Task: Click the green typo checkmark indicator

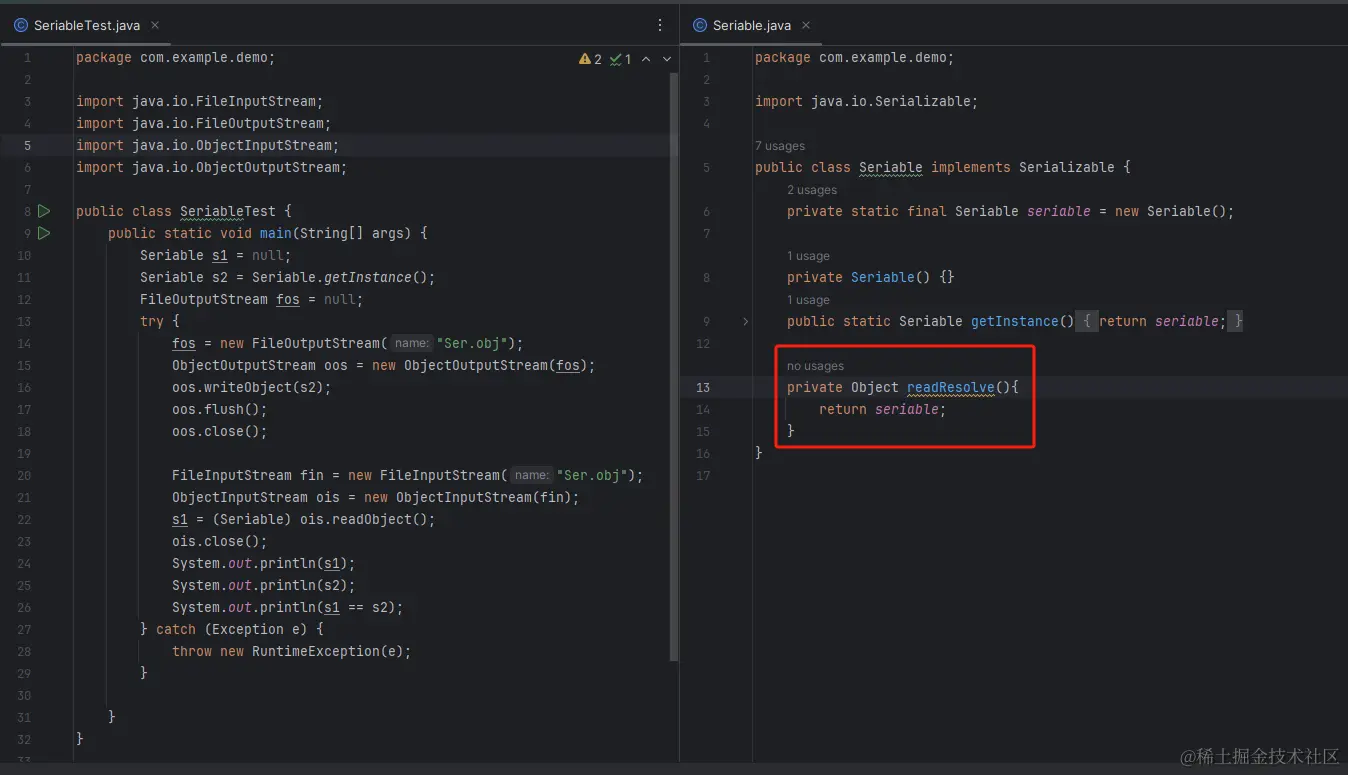Action: click(x=616, y=59)
